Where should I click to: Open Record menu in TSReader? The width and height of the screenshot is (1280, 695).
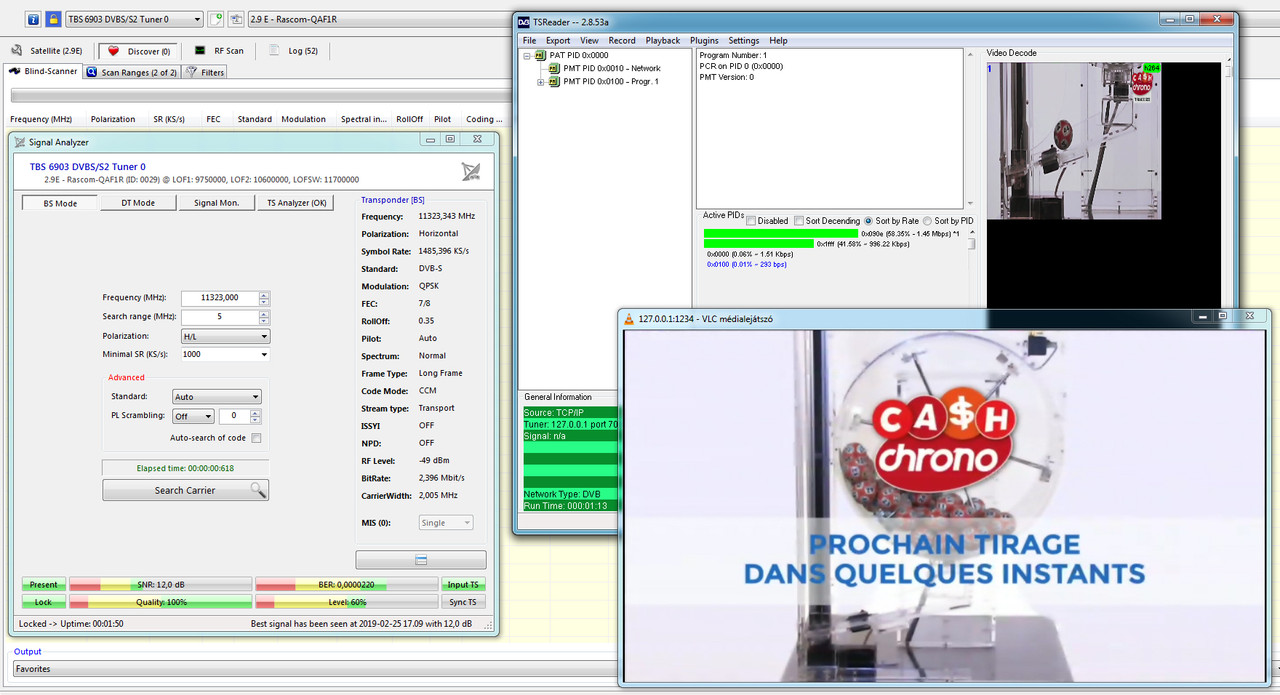pos(622,41)
